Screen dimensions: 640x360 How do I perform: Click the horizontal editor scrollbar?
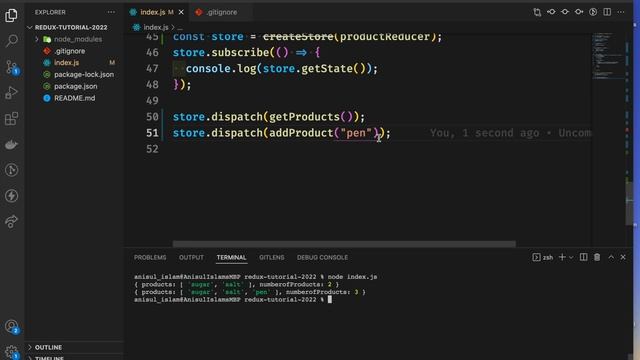344,244
